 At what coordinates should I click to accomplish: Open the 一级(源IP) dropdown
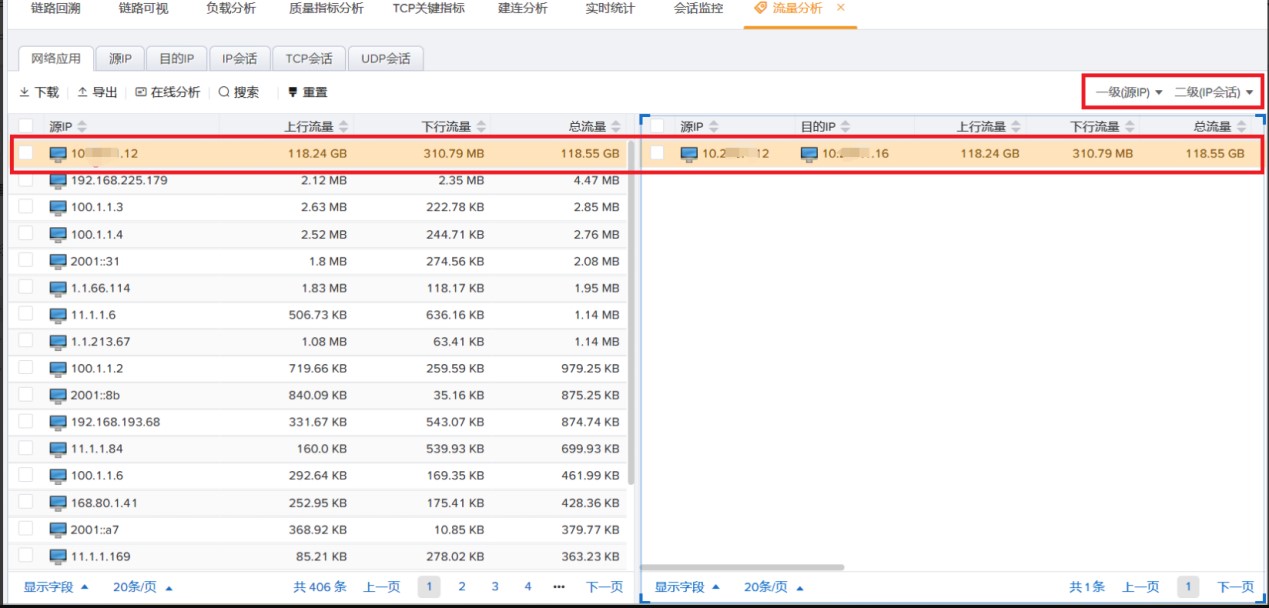[1128, 92]
